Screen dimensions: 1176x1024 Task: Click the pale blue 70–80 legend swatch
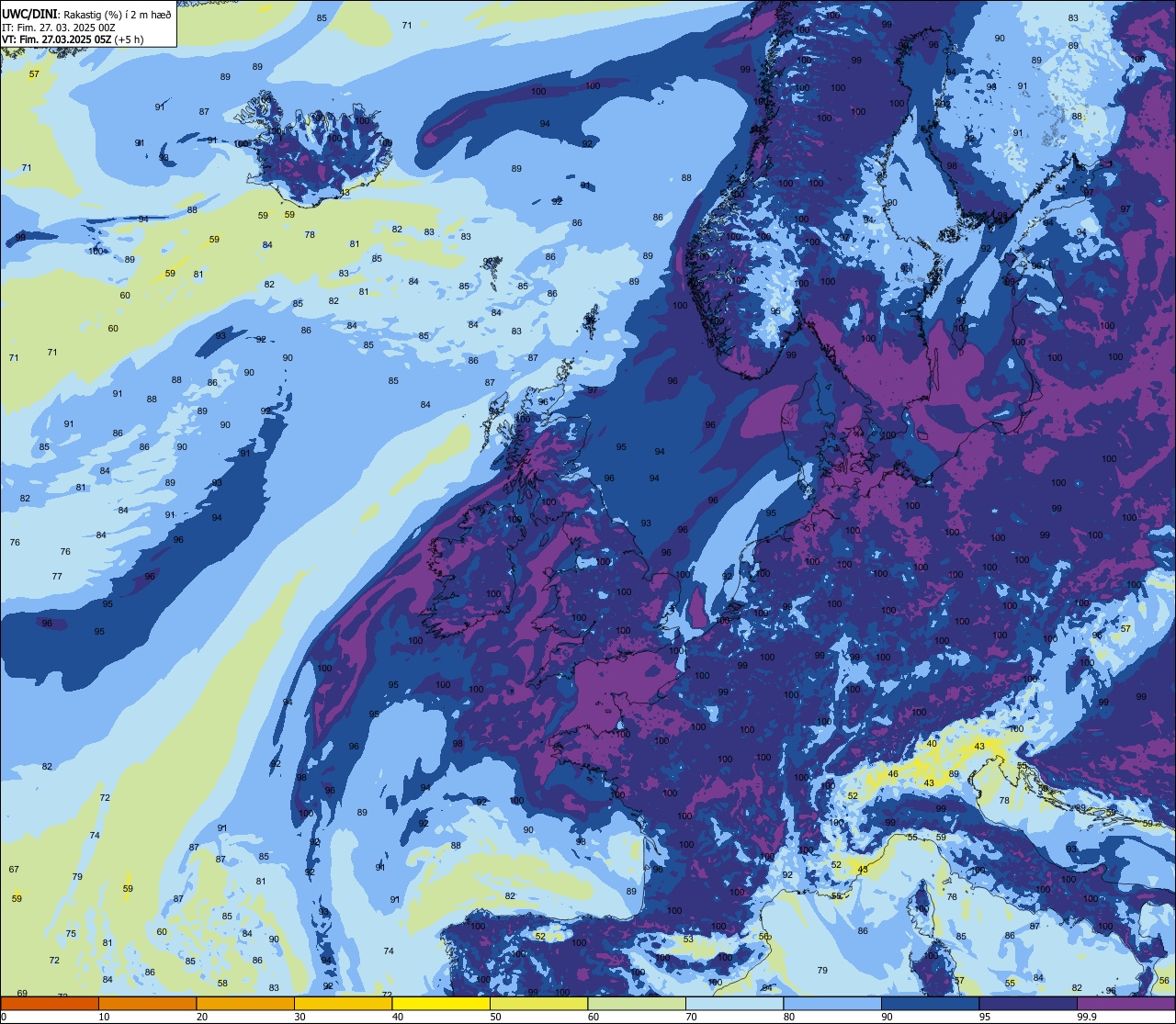pyautogui.click(x=734, y=1003)
